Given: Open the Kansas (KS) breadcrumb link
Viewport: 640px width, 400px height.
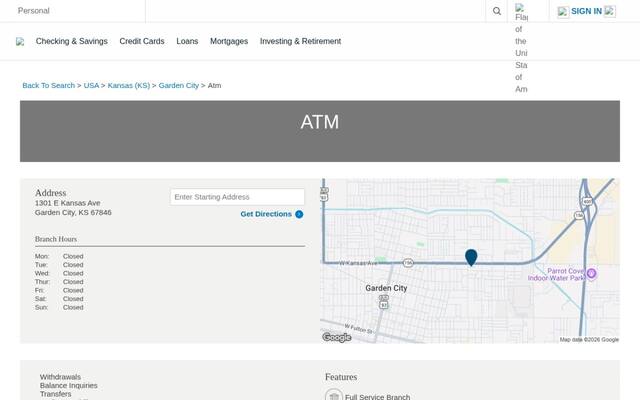Looking at the screenshot, I should 129,85.
